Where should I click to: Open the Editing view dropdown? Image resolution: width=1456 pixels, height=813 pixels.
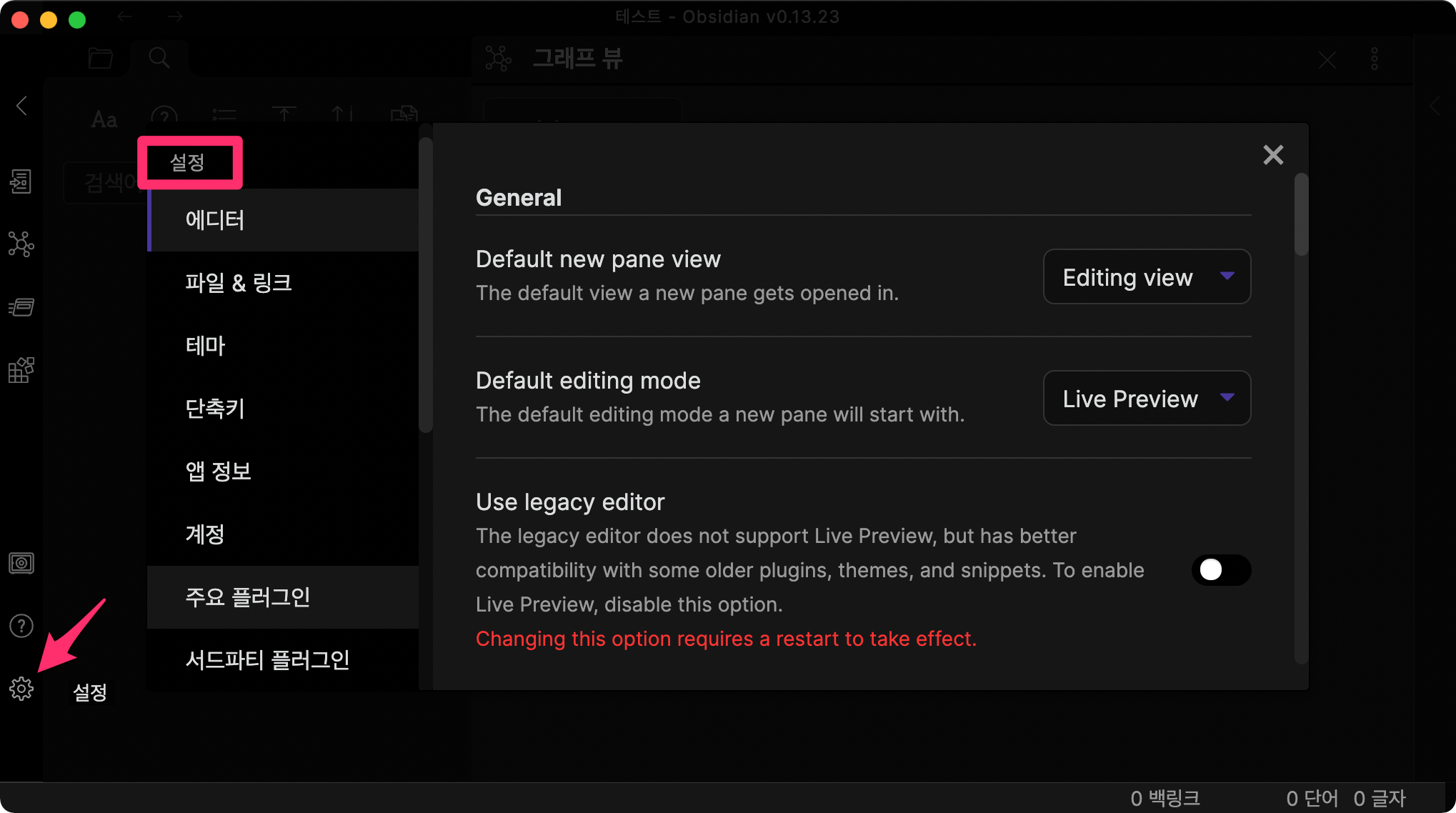[1146, 276]
